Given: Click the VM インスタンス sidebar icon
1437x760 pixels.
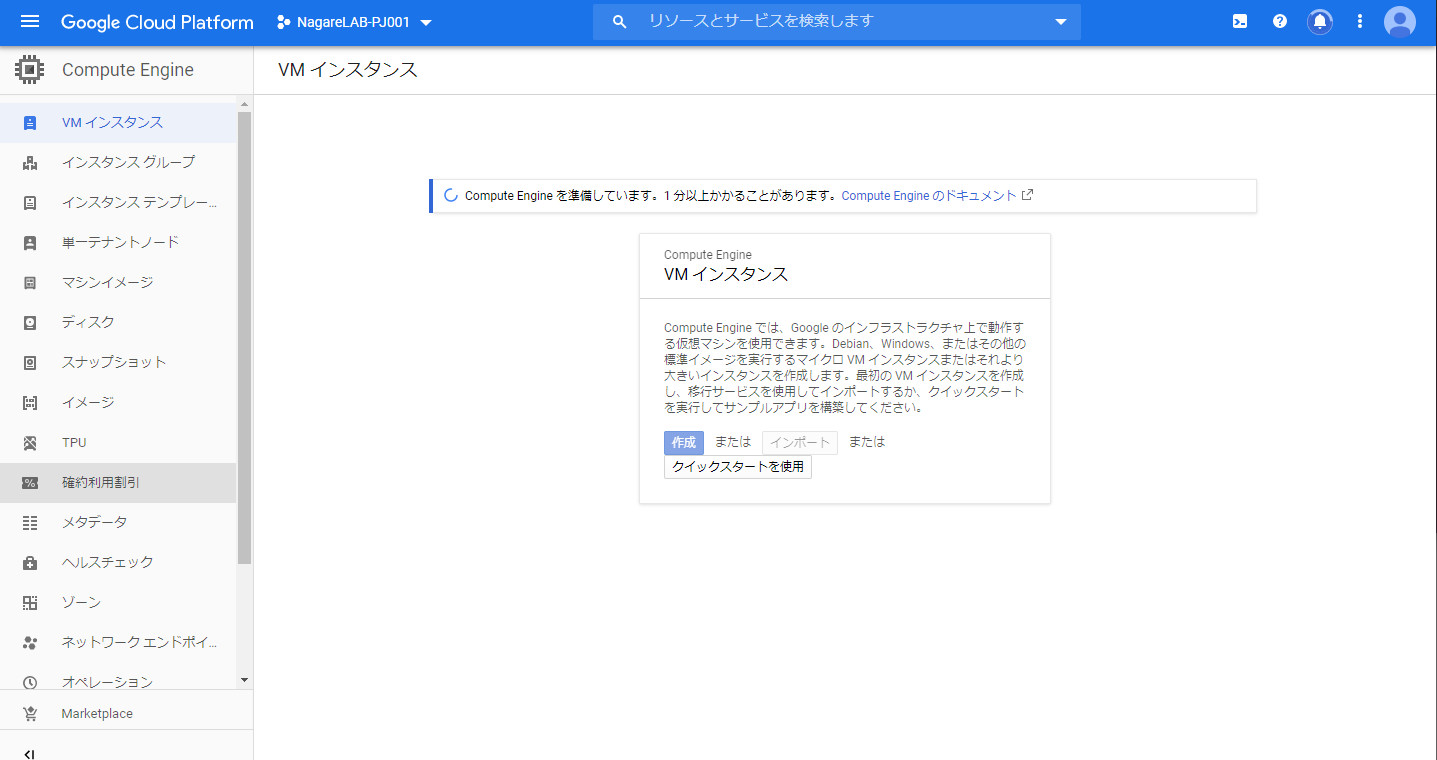Looking at the screenshot, I should [x=30, y=123].
